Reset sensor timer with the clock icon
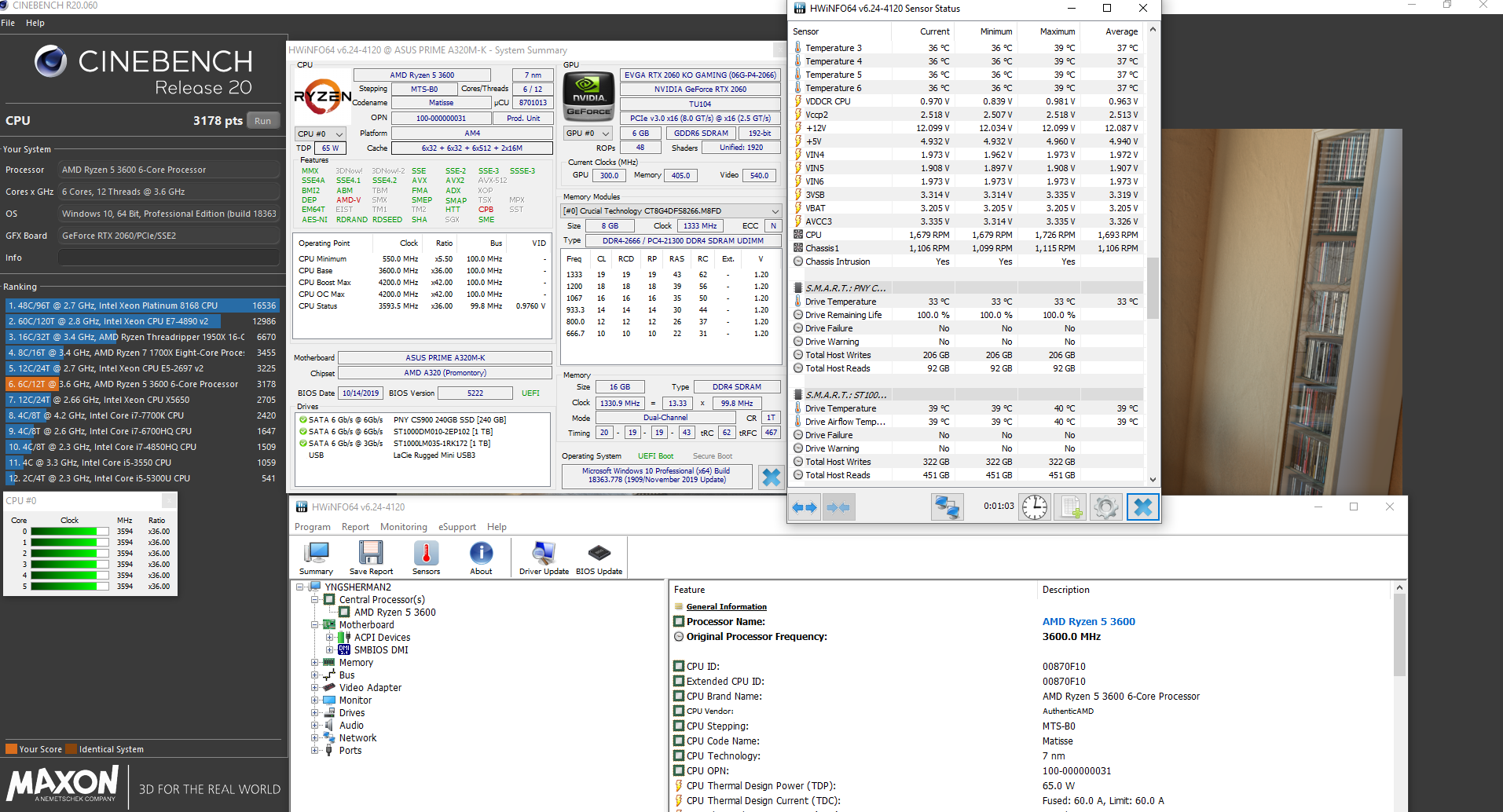Viewport: 1503px width, 812px height. click(x=1035, y=507)
